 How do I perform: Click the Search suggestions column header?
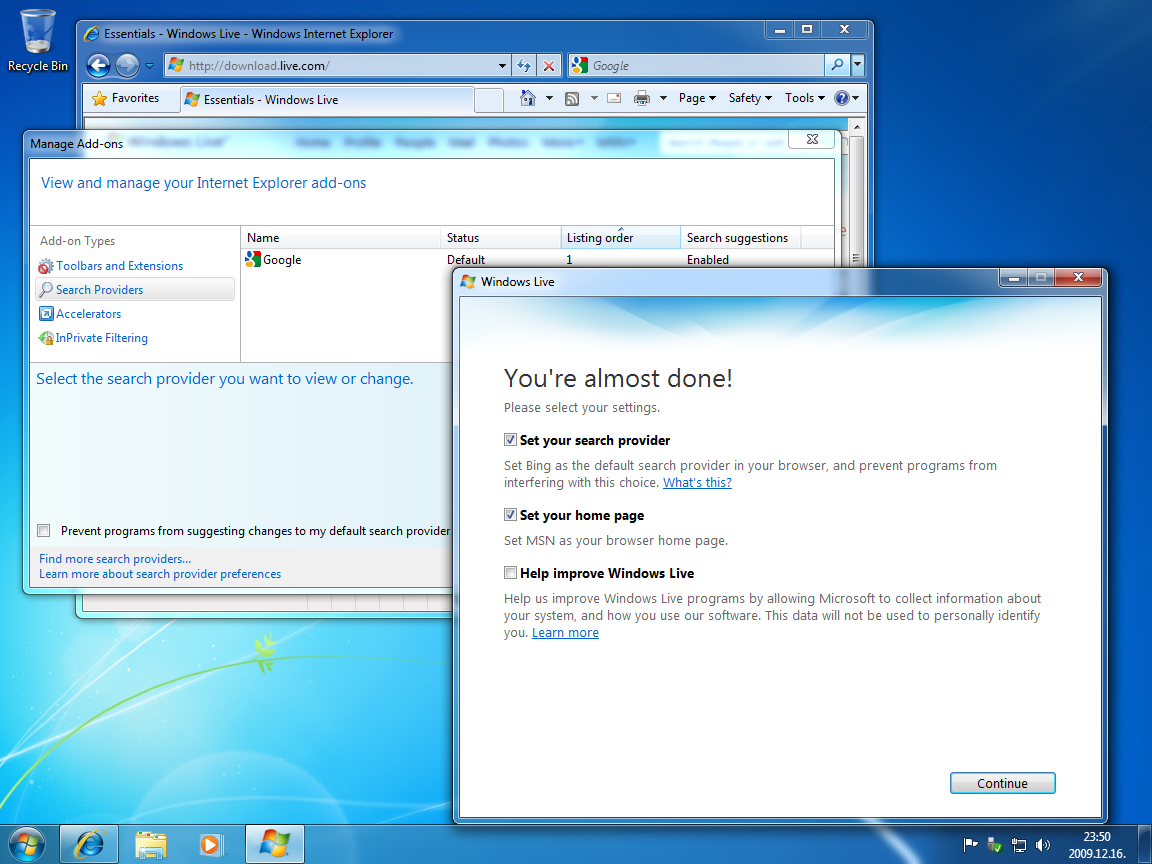coord(741,238)
